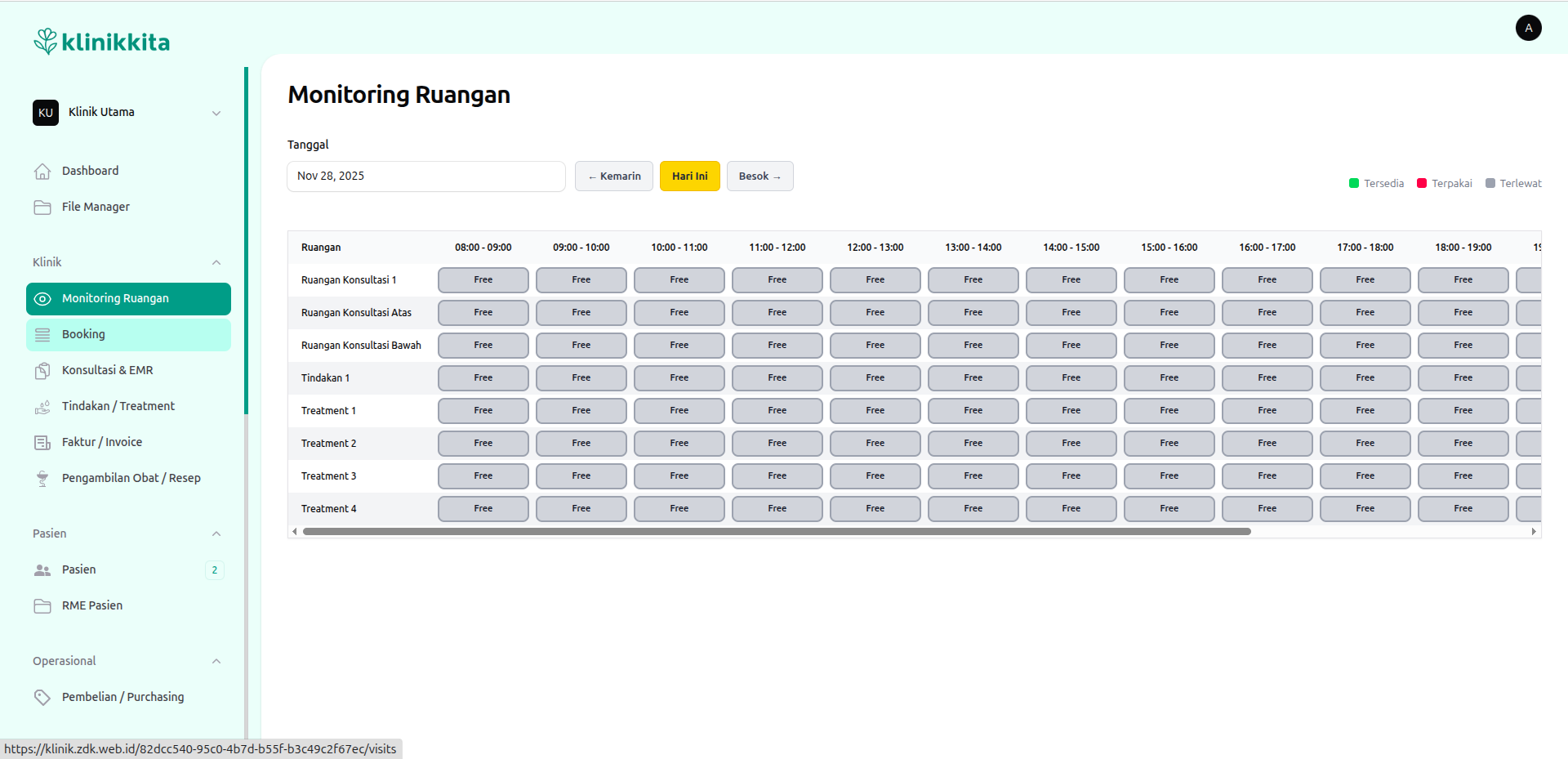Go to Kemarin (previous day)
The height and width of the screenshot is (759, 1568).
point(614,176)
